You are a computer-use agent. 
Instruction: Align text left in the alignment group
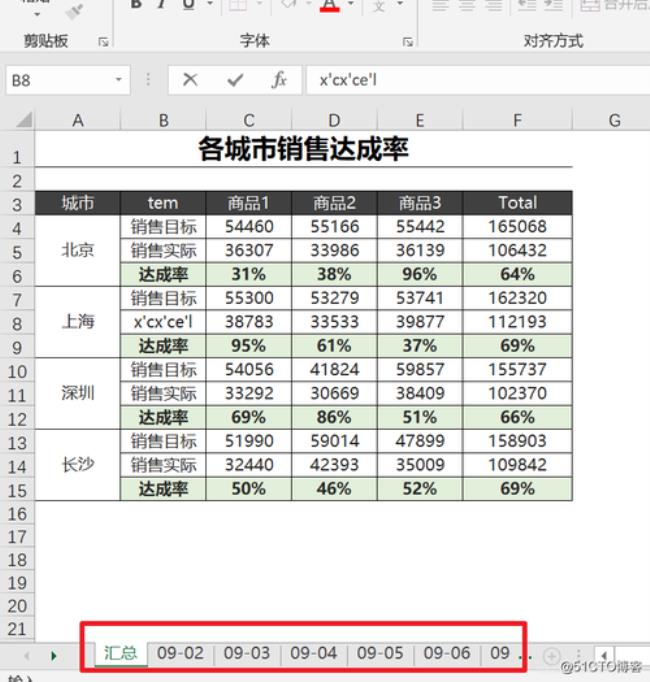point(440,5)
